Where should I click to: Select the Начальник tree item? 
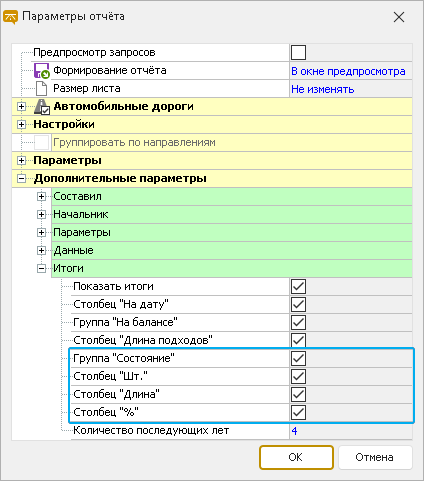[81, 214]
